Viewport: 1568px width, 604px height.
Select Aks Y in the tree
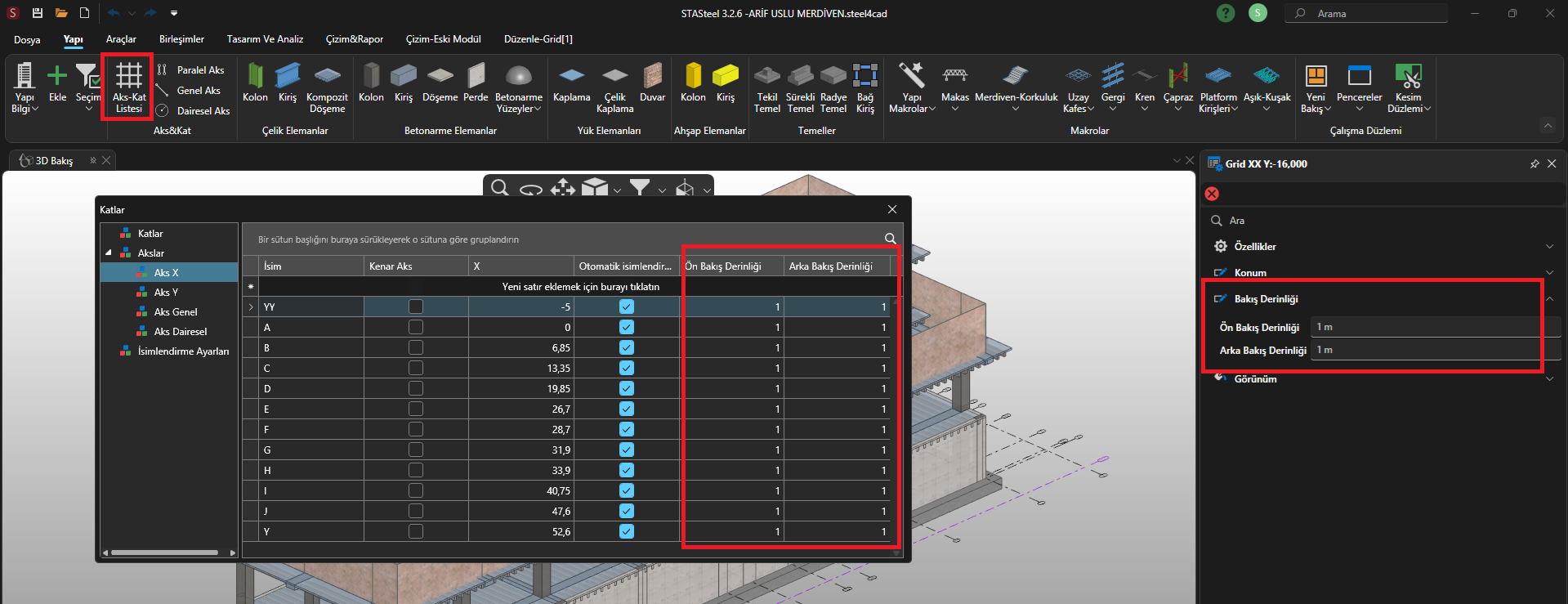[166, 293]
